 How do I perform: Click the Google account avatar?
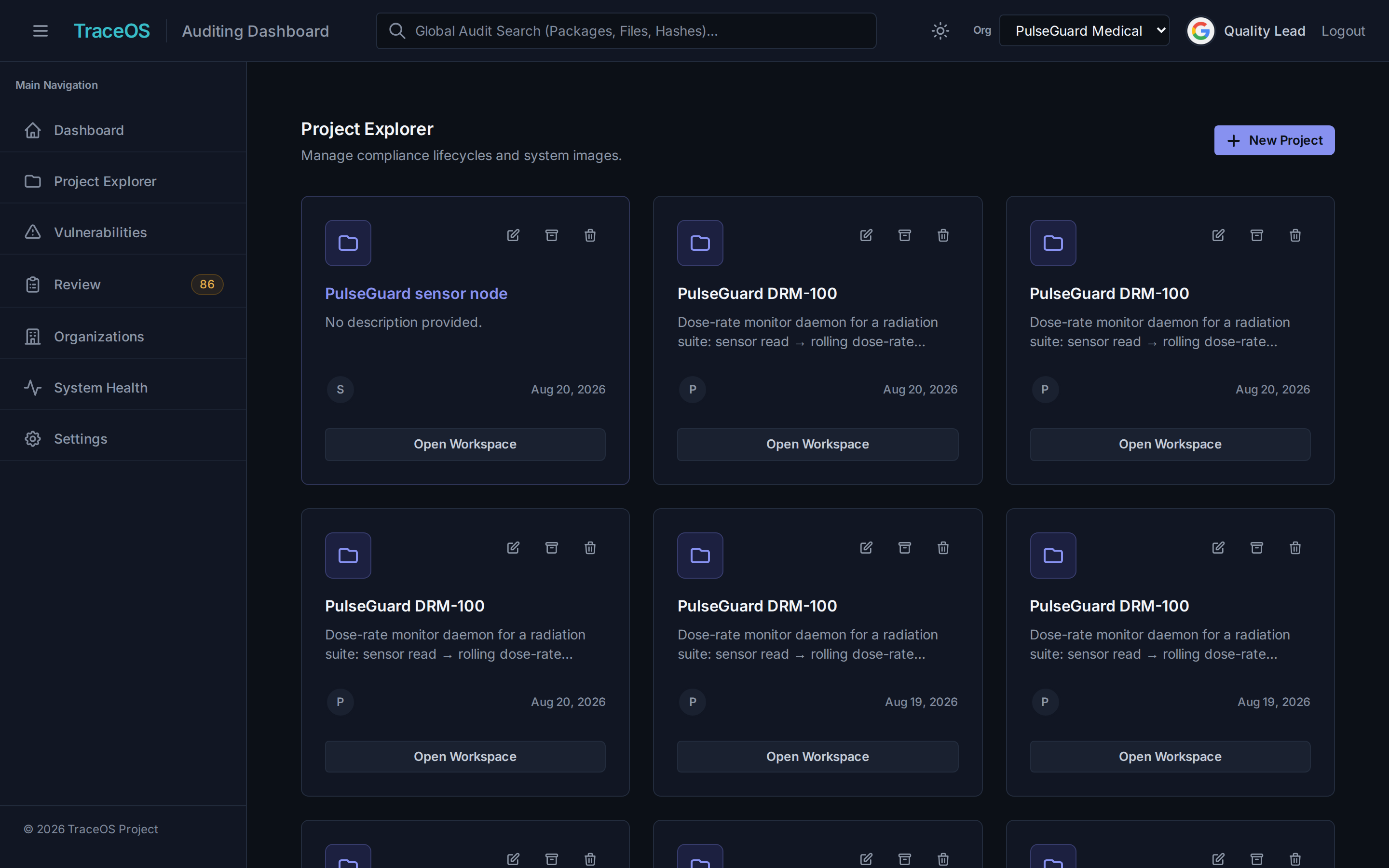click(x=1200, y=31)
